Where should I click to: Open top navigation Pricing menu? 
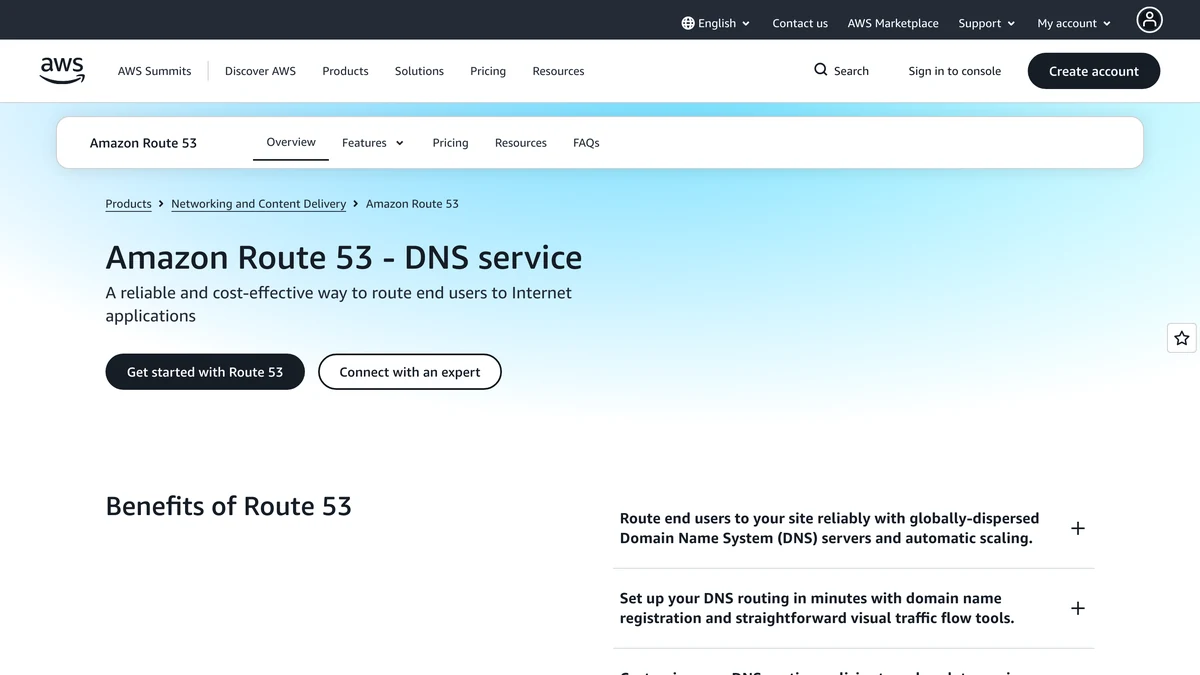coord(488,71)
